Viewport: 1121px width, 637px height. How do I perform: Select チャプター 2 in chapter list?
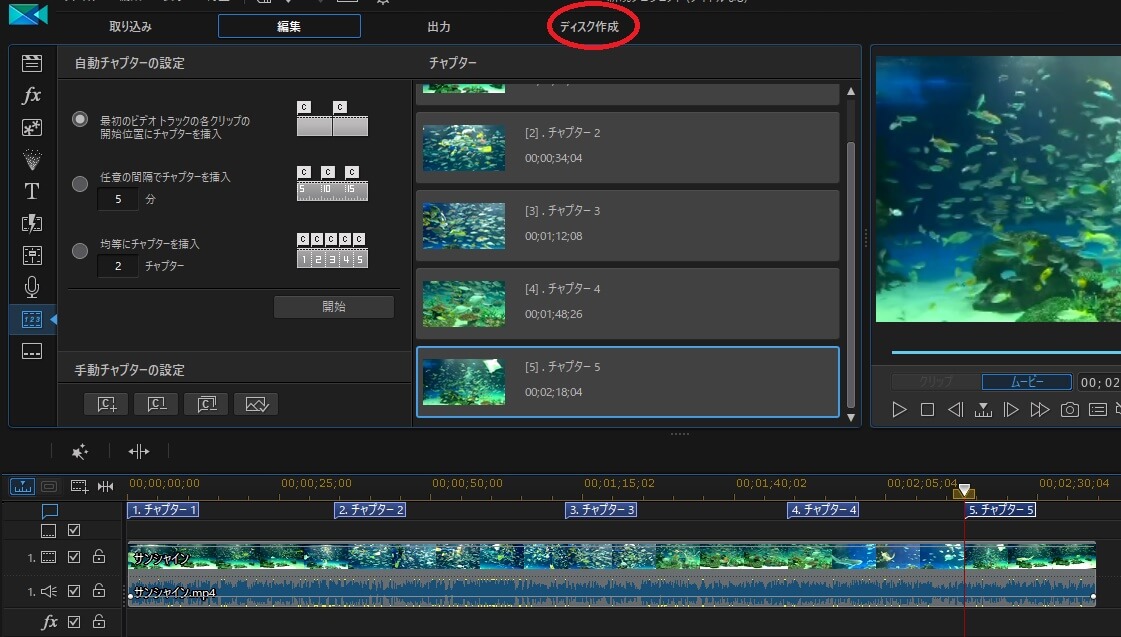[x=628, y=147]
